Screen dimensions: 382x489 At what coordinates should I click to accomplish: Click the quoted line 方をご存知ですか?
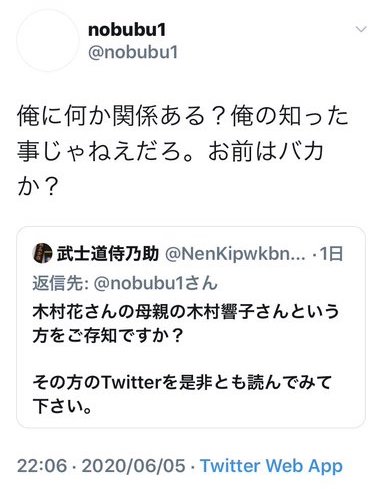[108, 336]
